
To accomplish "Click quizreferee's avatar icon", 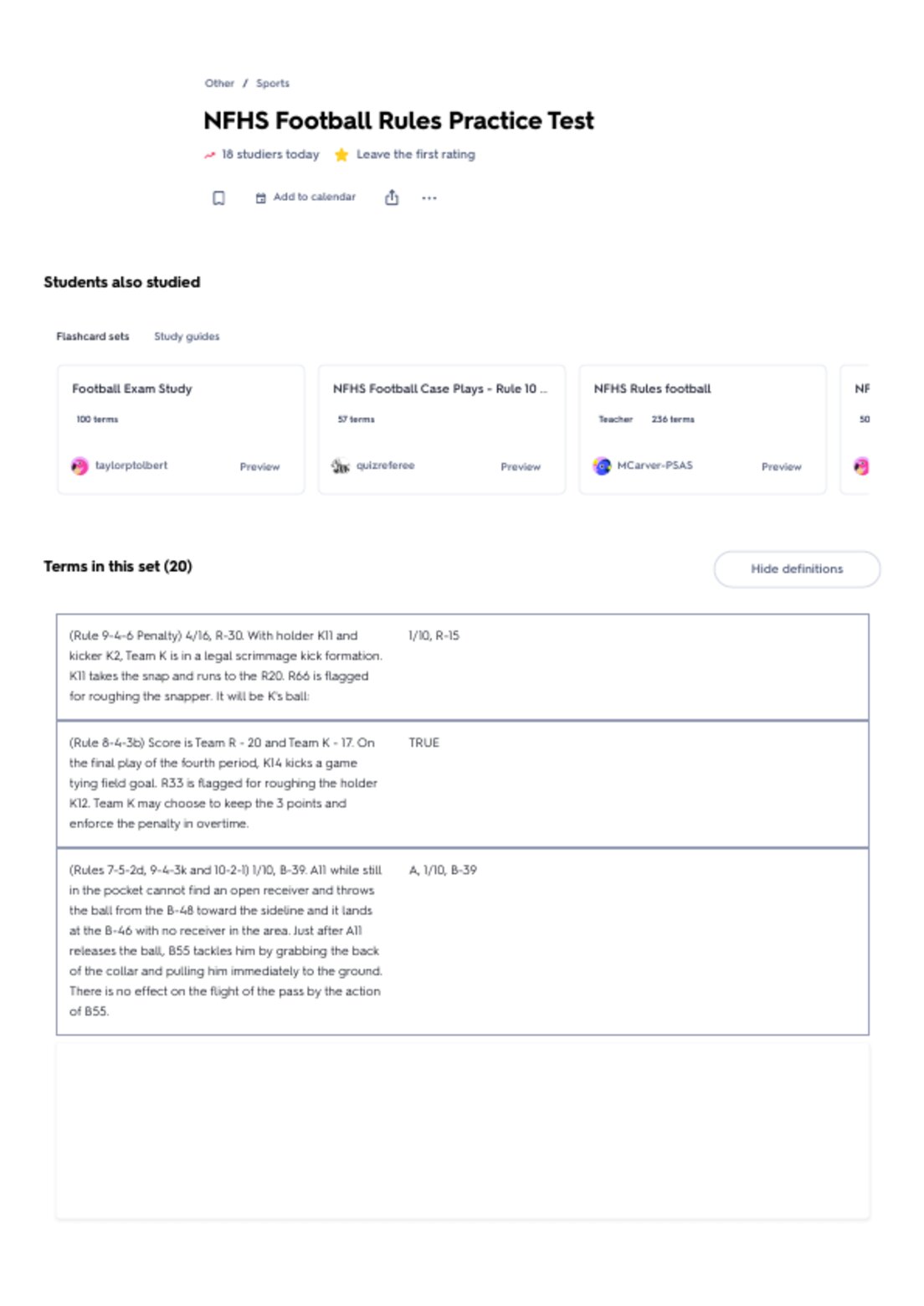I will click(340, 466).
